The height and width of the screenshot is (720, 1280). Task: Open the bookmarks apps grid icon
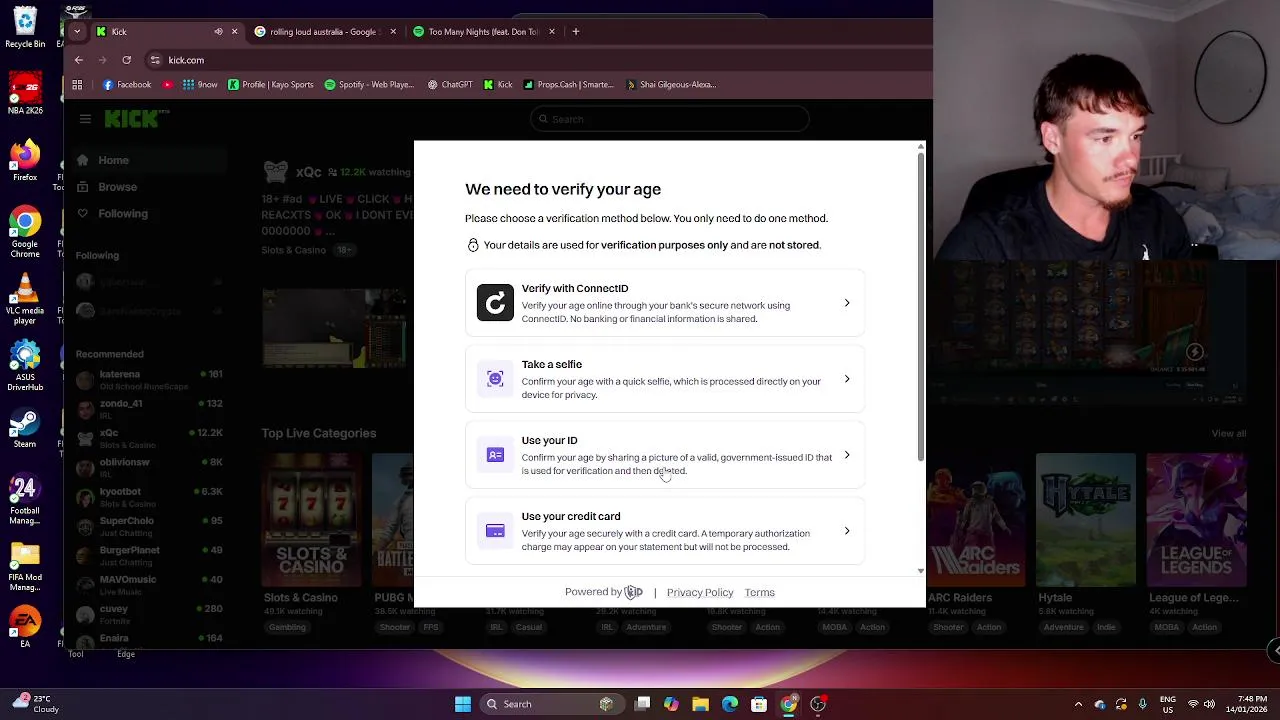(x=78, y=85)
